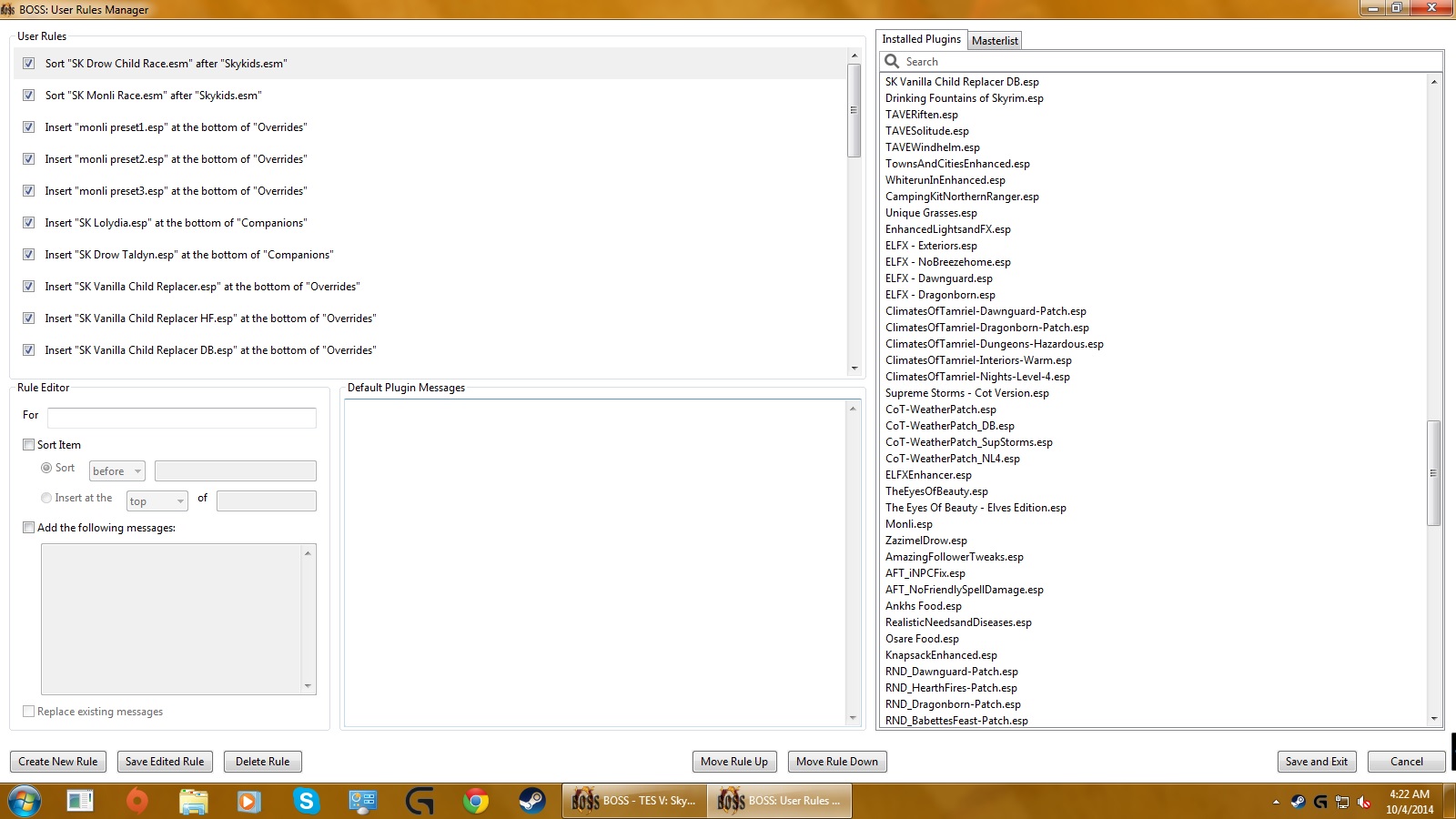Click the Logitech G tray icon
1456x819 pixels.
[x=1320, y=802]
